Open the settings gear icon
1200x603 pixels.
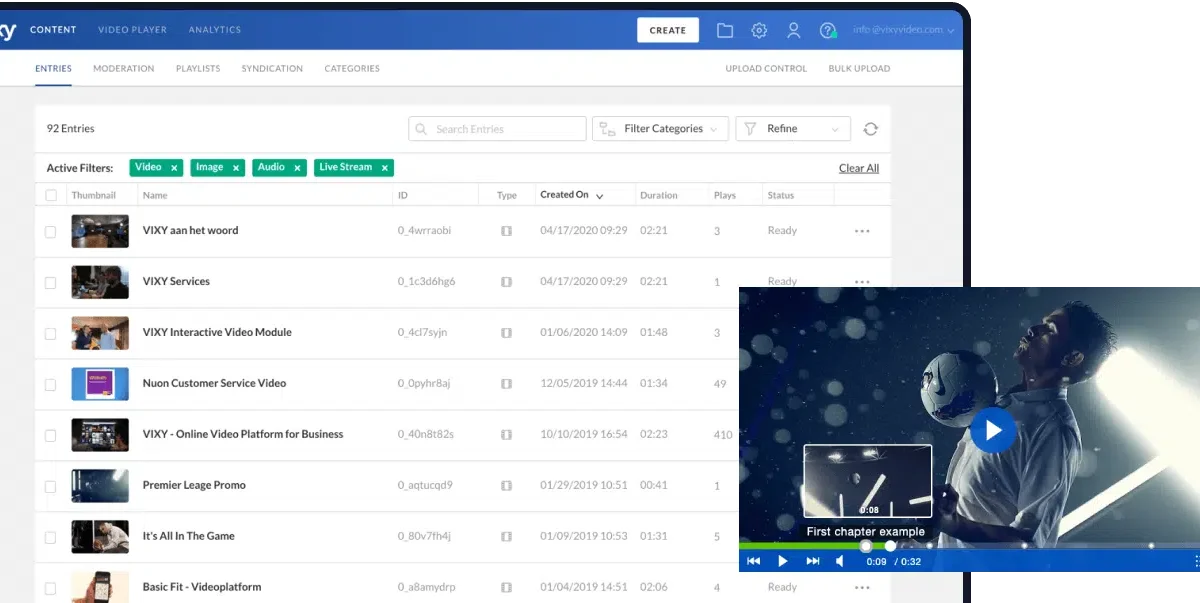[x=759, y=30]
